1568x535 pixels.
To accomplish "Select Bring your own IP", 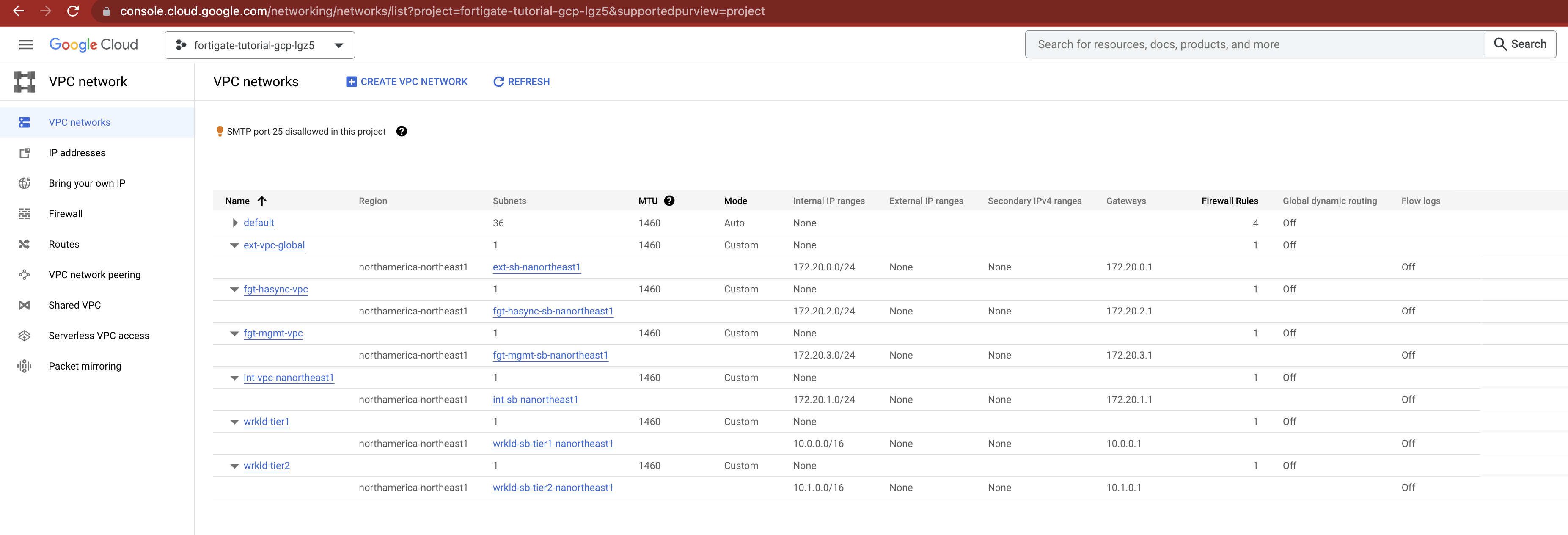I will pos(87,182).
